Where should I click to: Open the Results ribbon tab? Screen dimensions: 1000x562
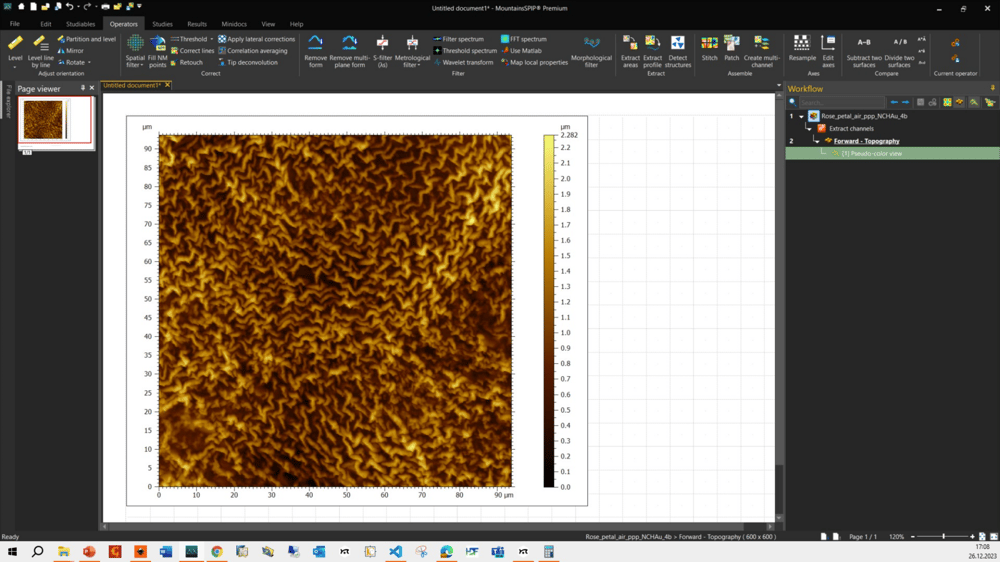[196, 24]
